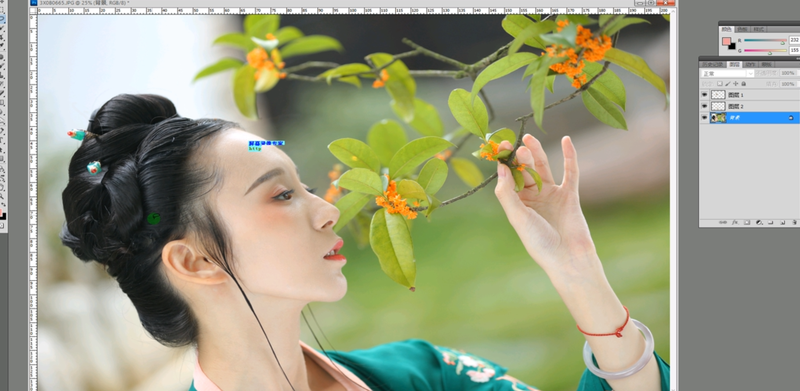Screen dimensions: 800x391
Task: Create a new adjustment layer
Action: 759,223
